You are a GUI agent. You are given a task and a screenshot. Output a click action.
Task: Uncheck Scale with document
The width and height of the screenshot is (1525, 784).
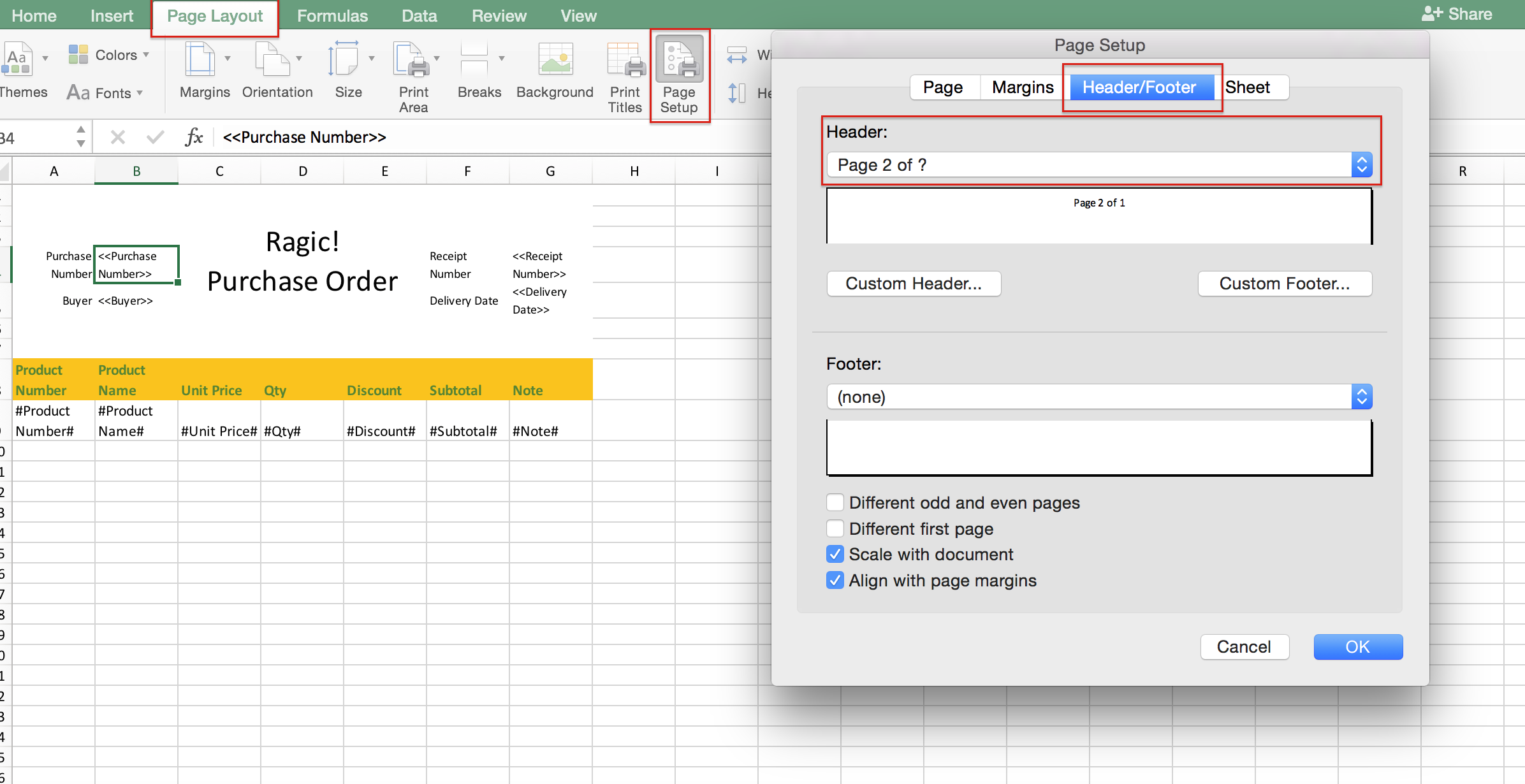pos(835,554)
